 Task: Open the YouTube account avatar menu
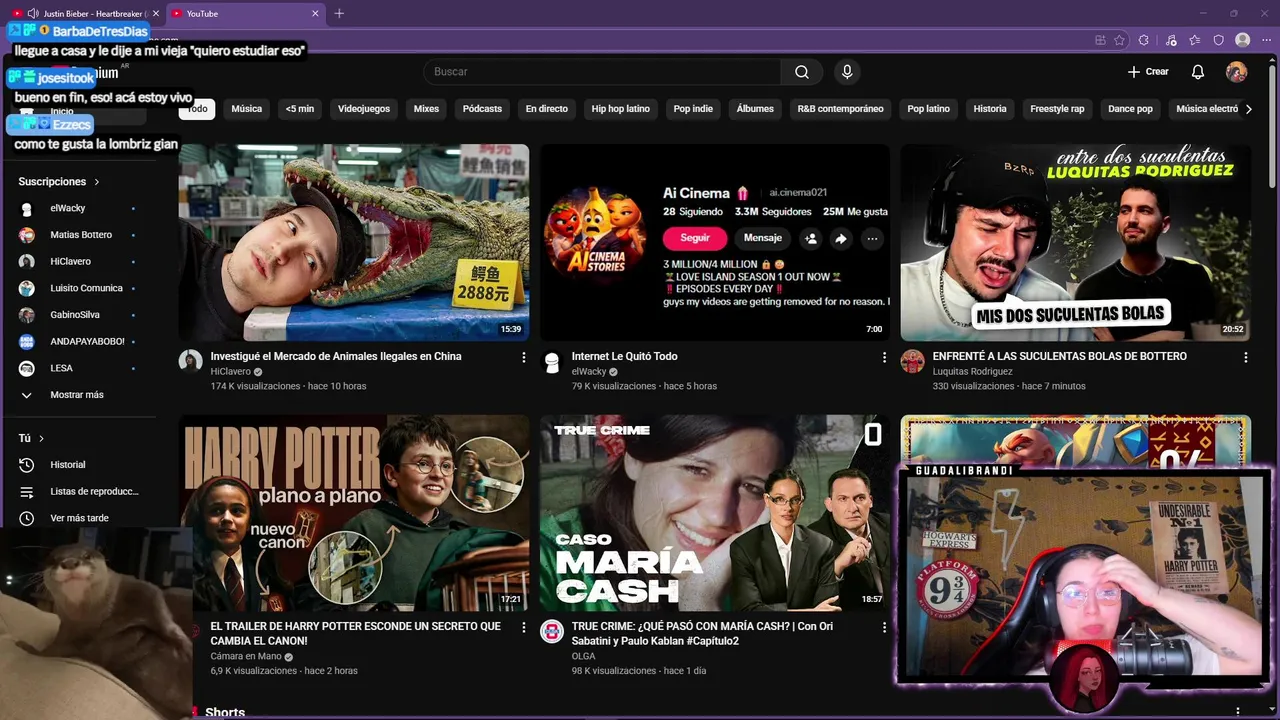(1237, 72)
